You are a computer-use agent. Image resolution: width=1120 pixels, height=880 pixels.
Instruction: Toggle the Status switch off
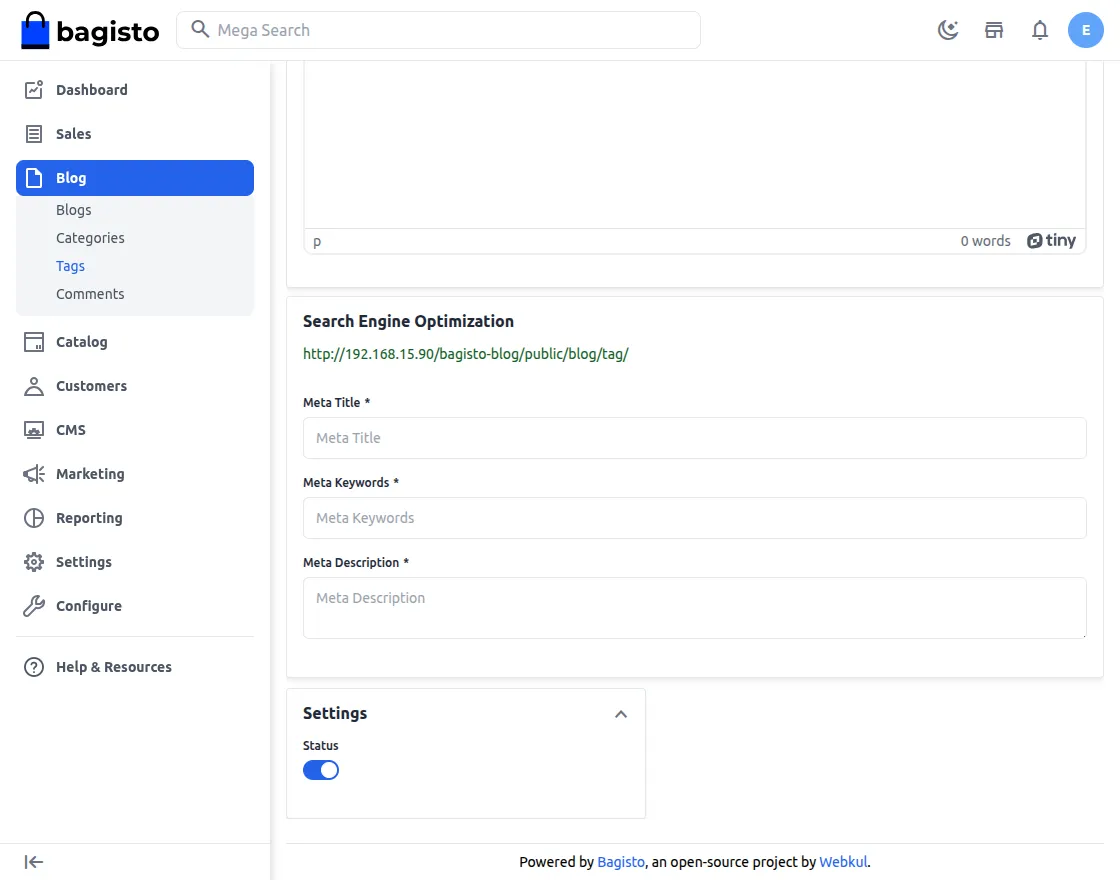[x=321, y=770]
